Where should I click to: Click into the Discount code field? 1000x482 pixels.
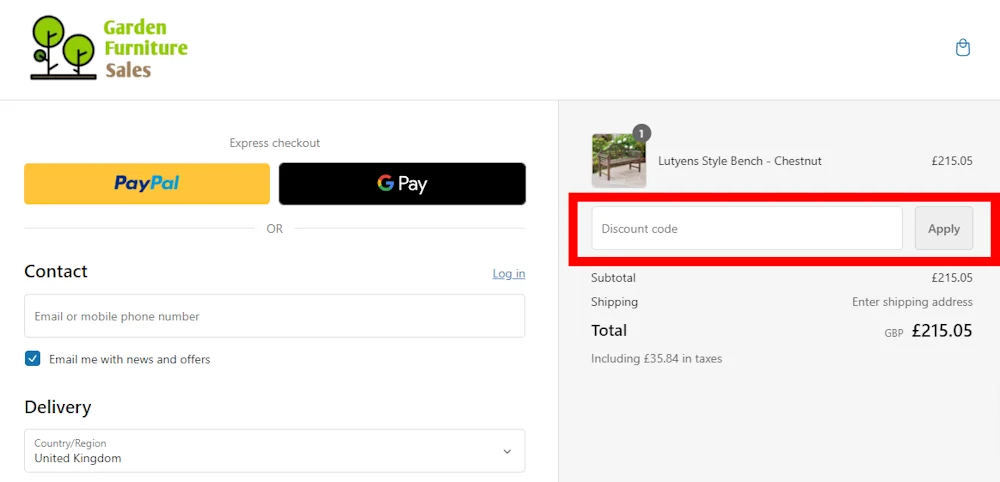tap(747, 228)
